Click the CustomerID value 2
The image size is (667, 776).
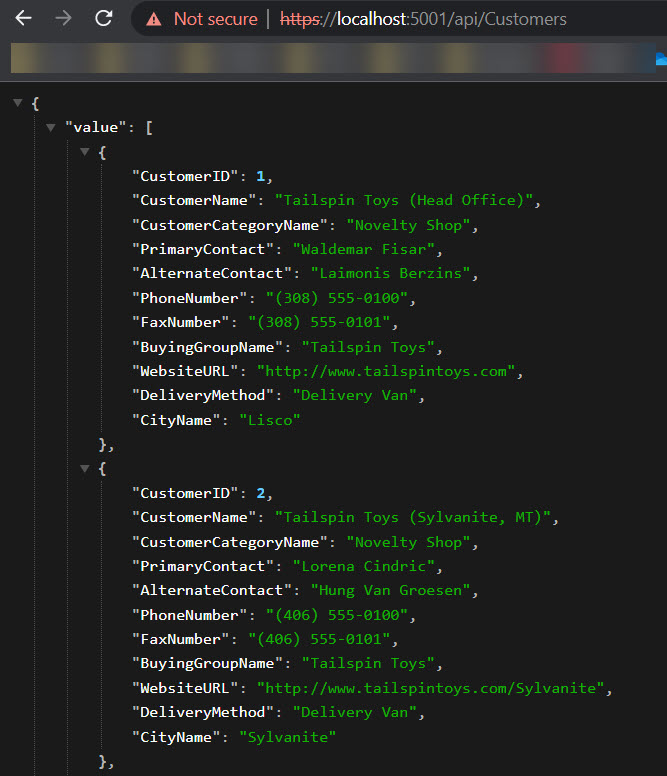click(x=261, y=493)
